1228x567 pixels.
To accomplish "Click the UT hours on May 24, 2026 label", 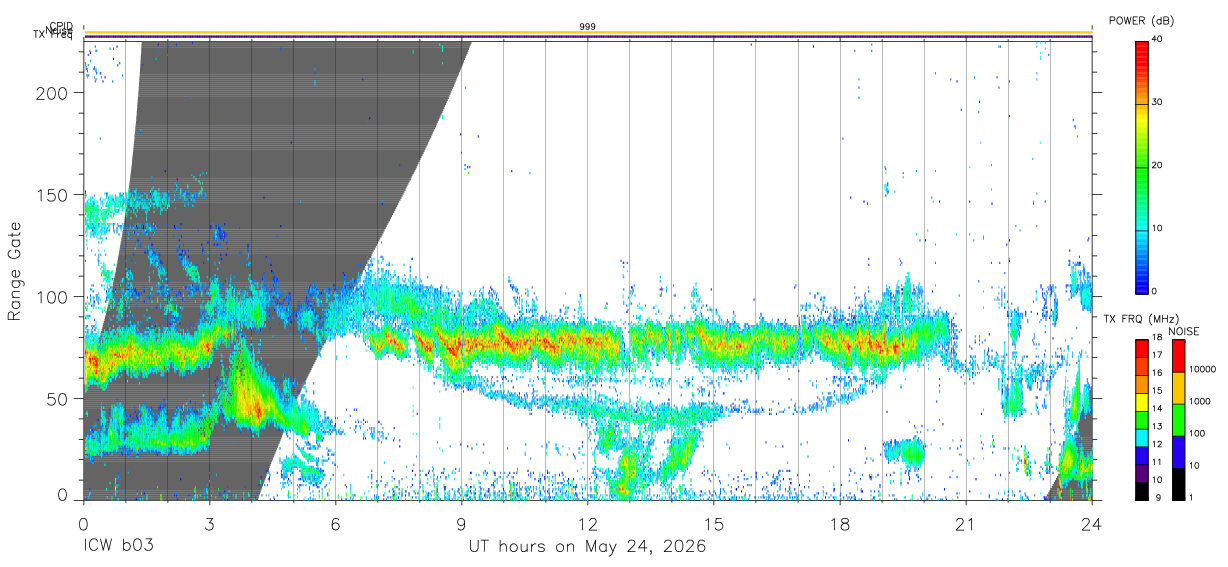I will (587, 547).
